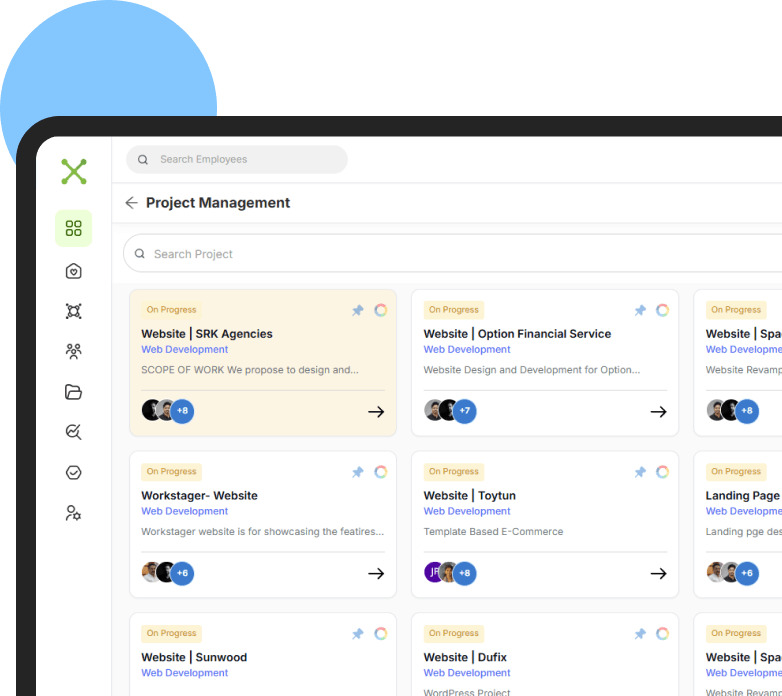Click the +7 members avatar badge
The image size is (782, 696).
[464, 411]
